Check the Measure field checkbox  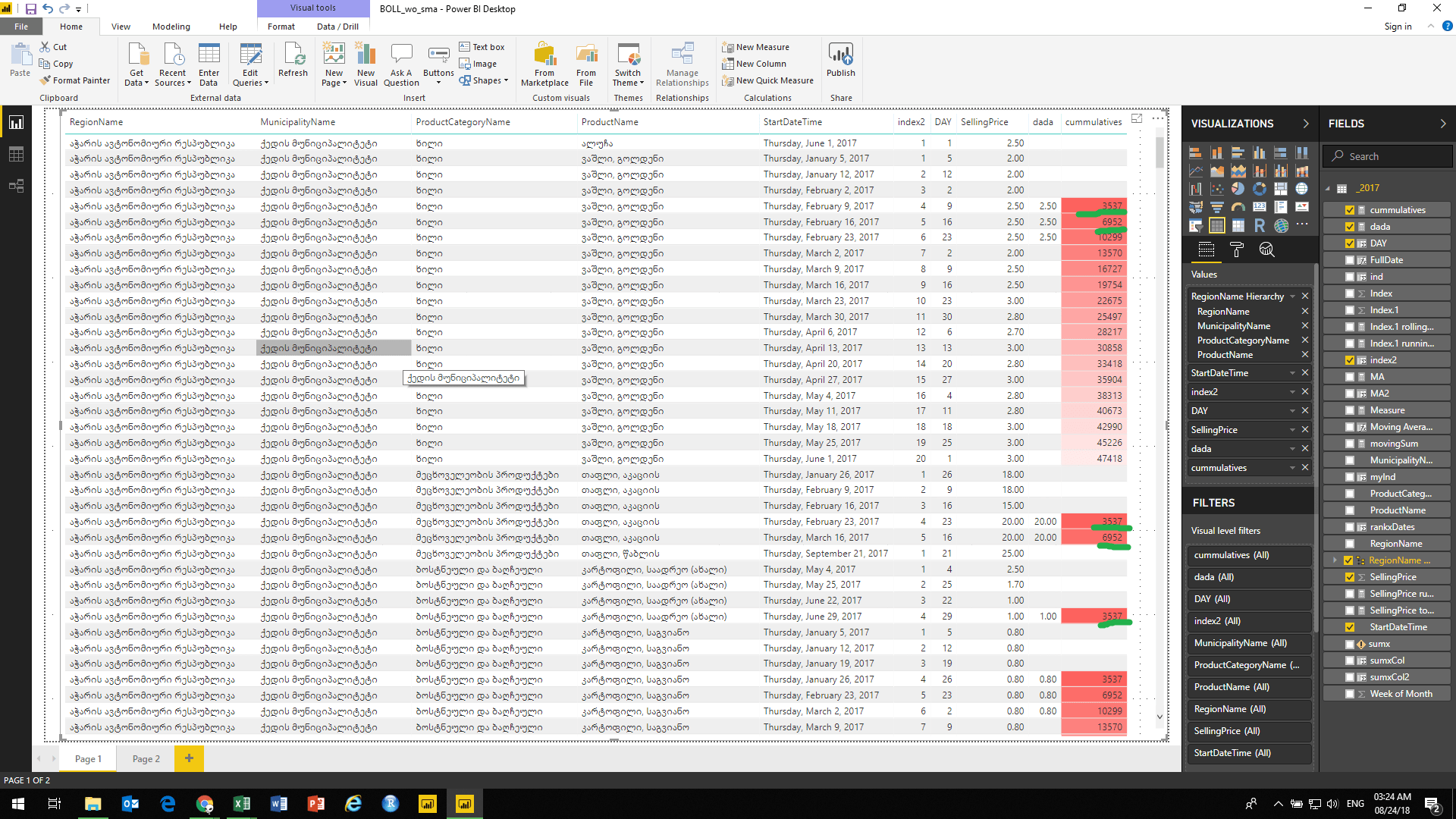click(1350, 410)
